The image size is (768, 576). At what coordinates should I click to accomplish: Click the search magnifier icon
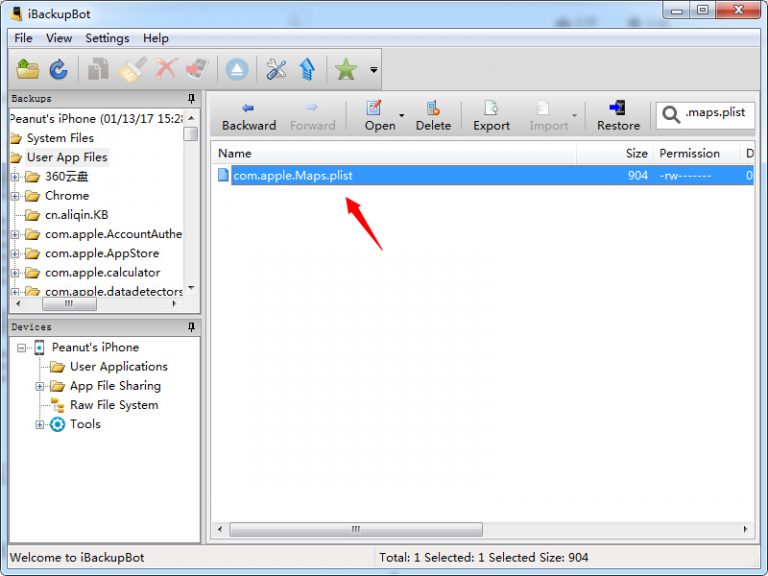(671, 115)
